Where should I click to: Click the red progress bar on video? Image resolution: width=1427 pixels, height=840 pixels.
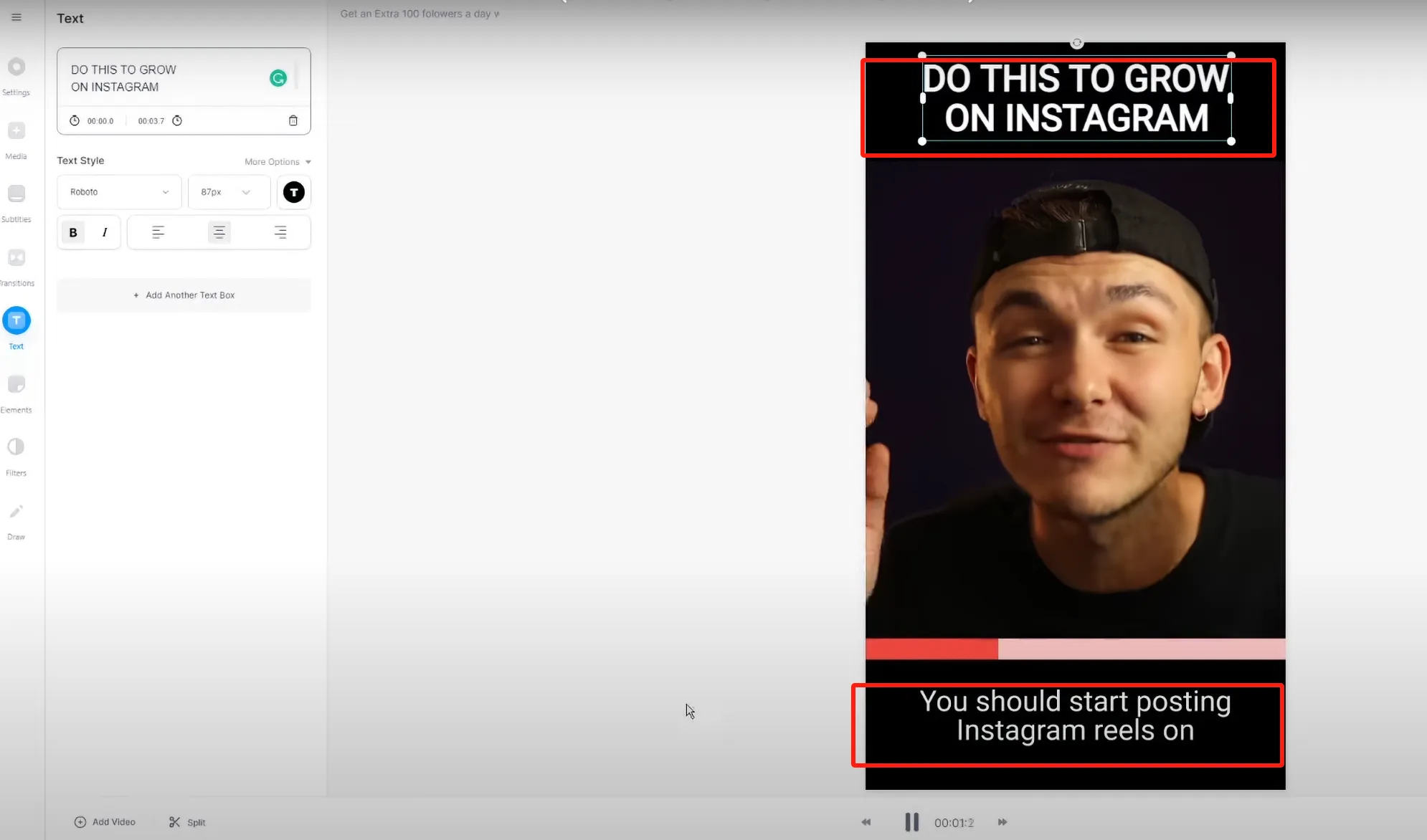coord(931,649)
